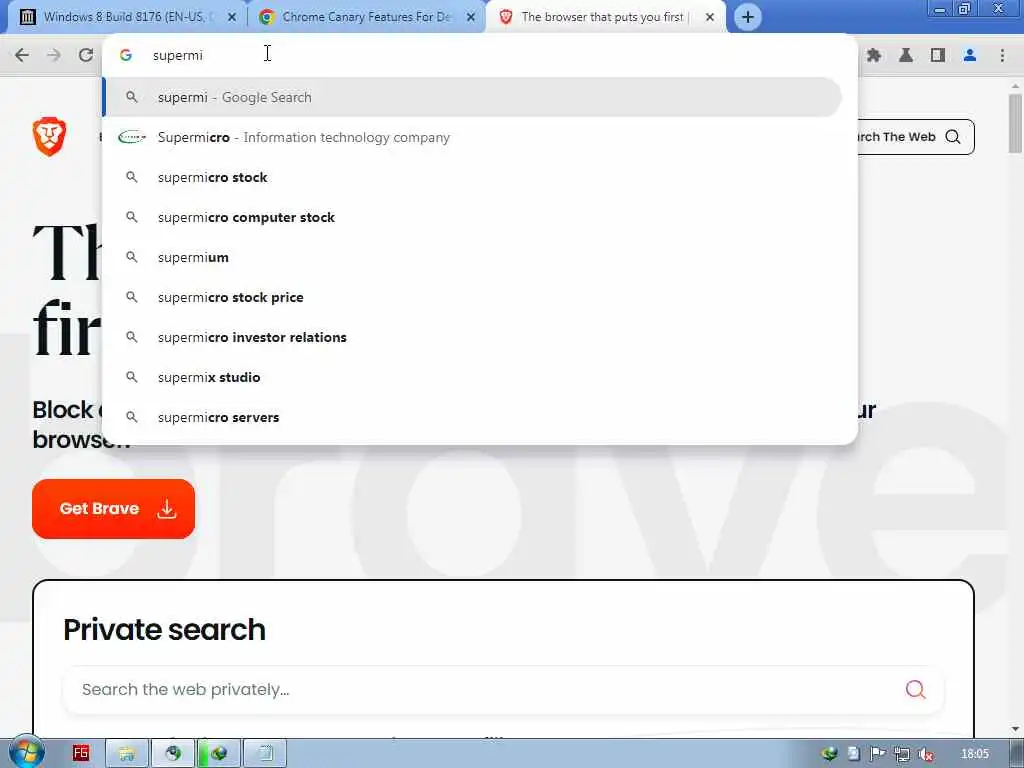
Task: Click the taskbar clock showing 18:05
Action: [975, 754]
